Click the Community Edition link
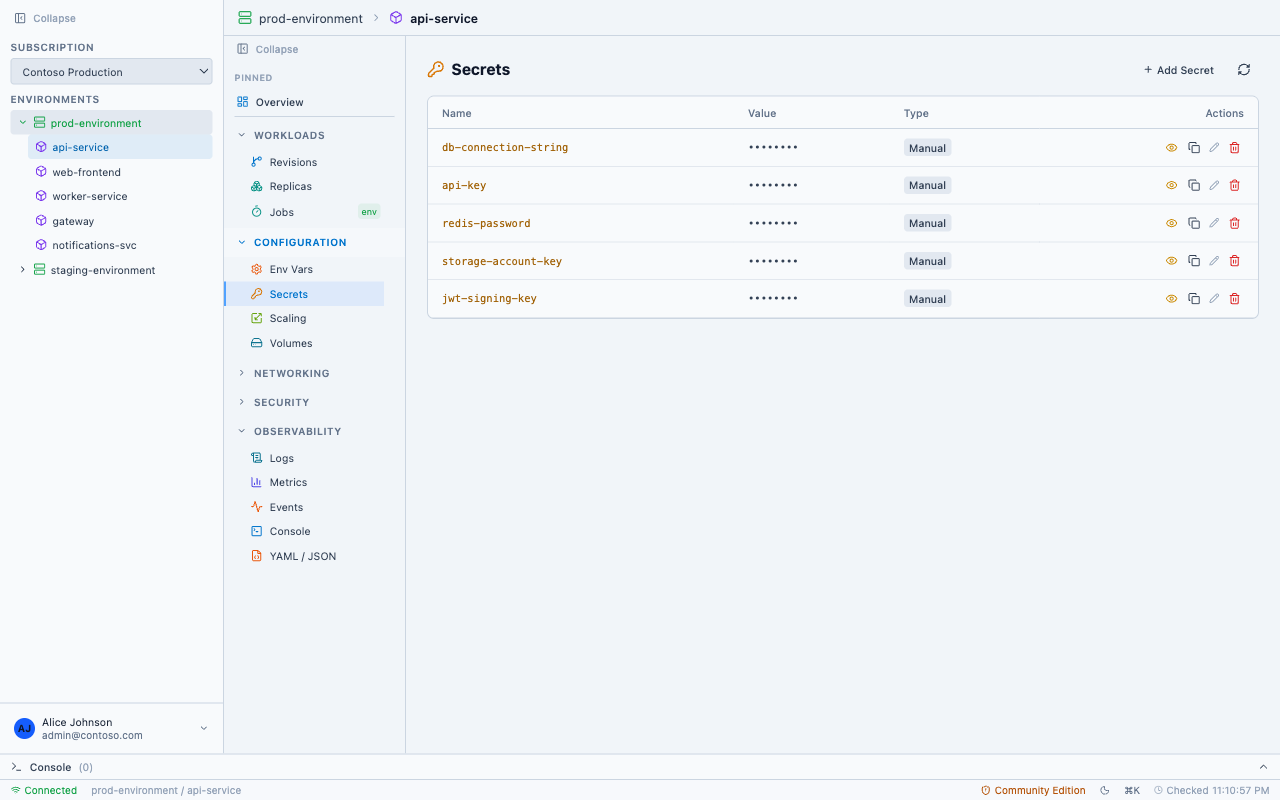1280x800 pixels. point(1040,790)
